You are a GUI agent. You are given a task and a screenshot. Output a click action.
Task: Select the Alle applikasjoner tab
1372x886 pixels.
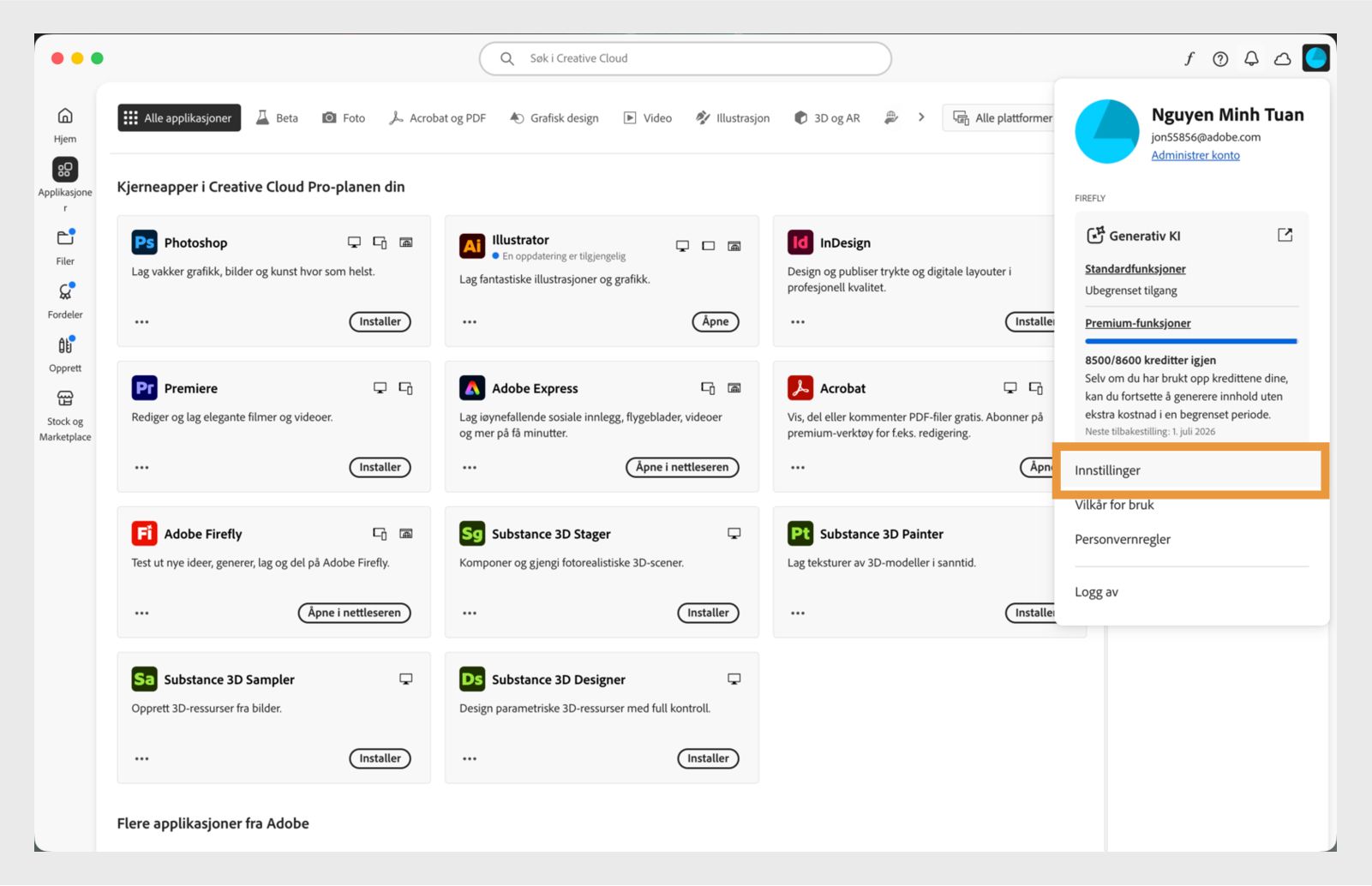tap(179, 118)
